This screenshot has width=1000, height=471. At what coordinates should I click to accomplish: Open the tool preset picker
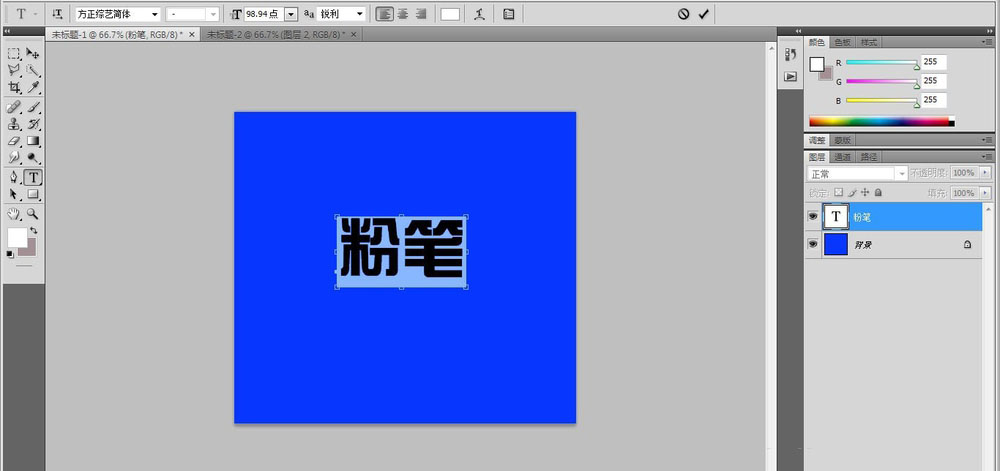pyautogui.click(x=25, y=14)
